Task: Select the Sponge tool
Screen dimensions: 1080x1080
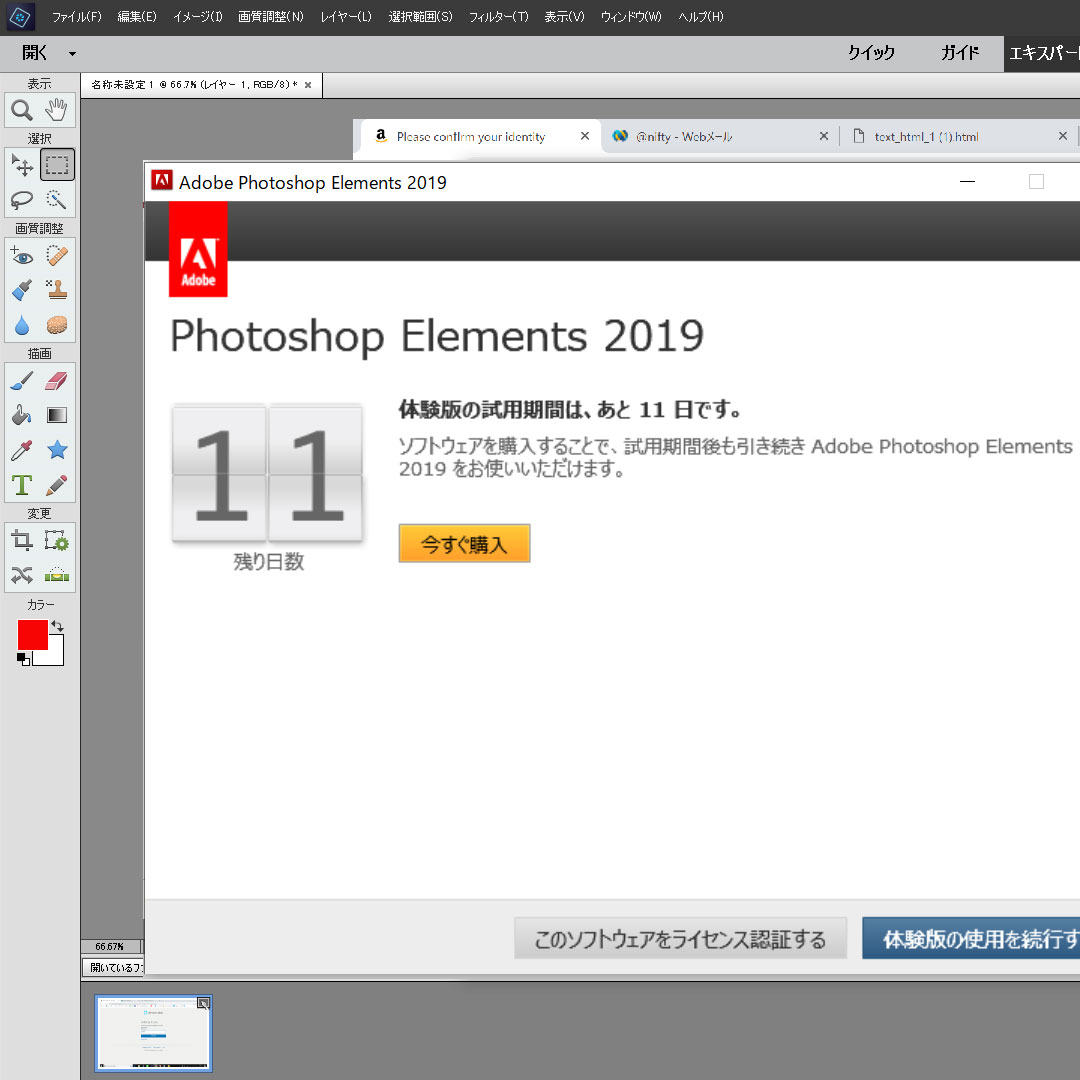Action: 56,325
